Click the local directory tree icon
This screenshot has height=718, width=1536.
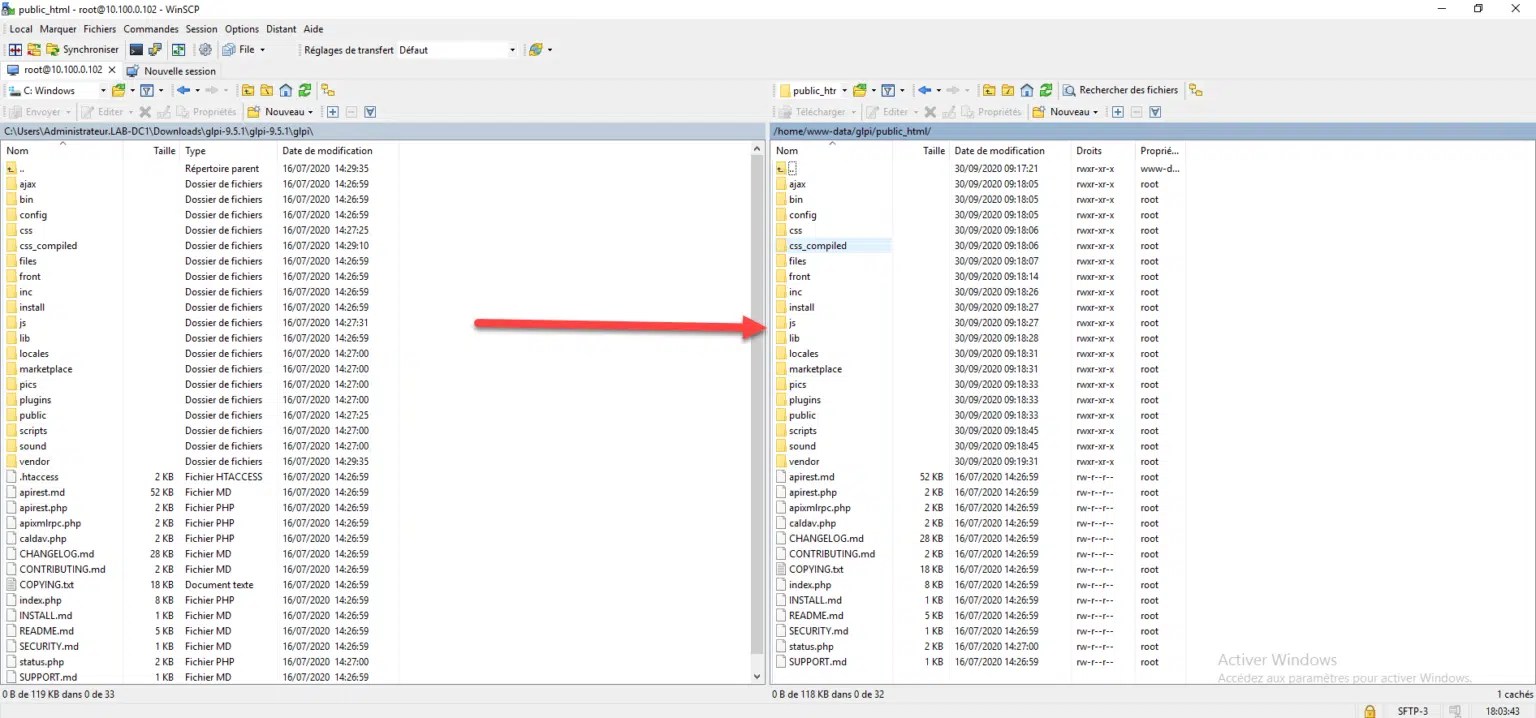328,90
